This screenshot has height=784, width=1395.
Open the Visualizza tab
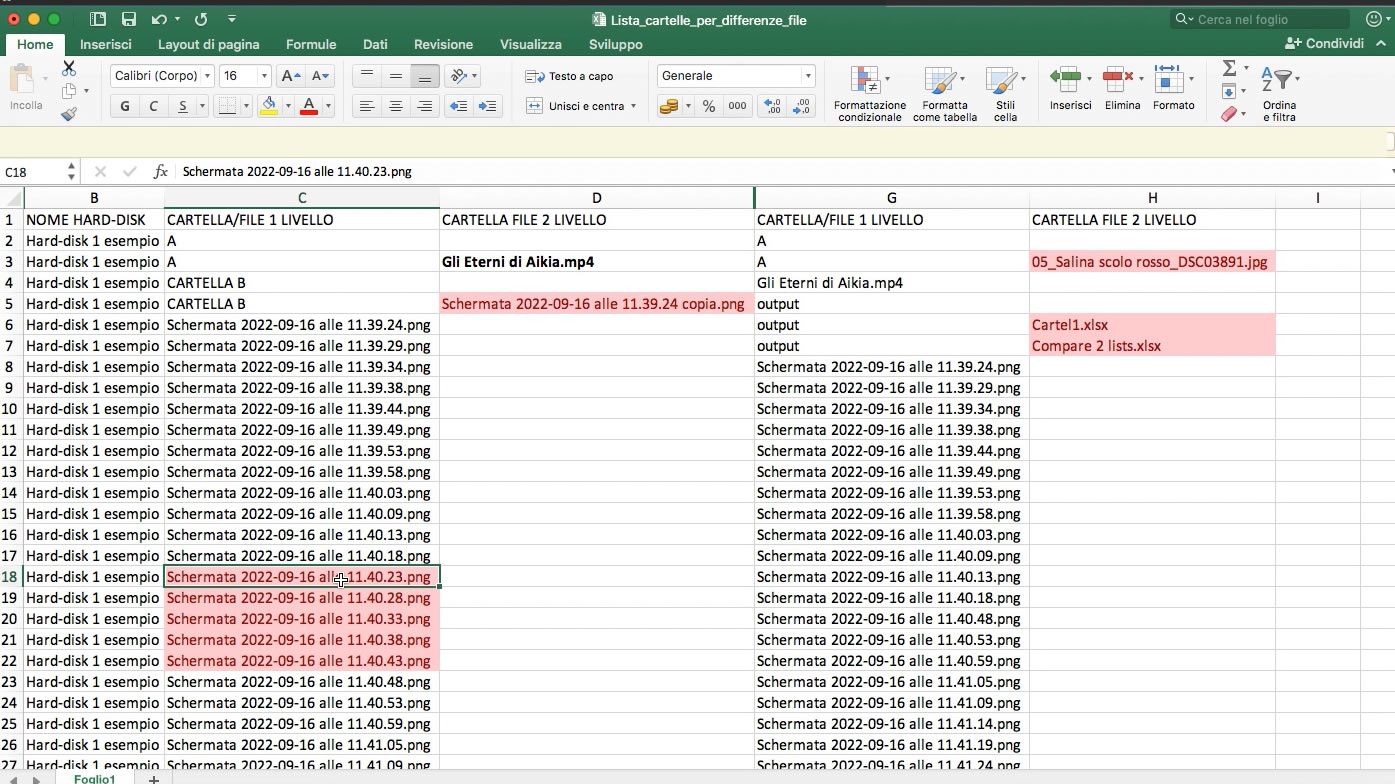click(531, 44)
